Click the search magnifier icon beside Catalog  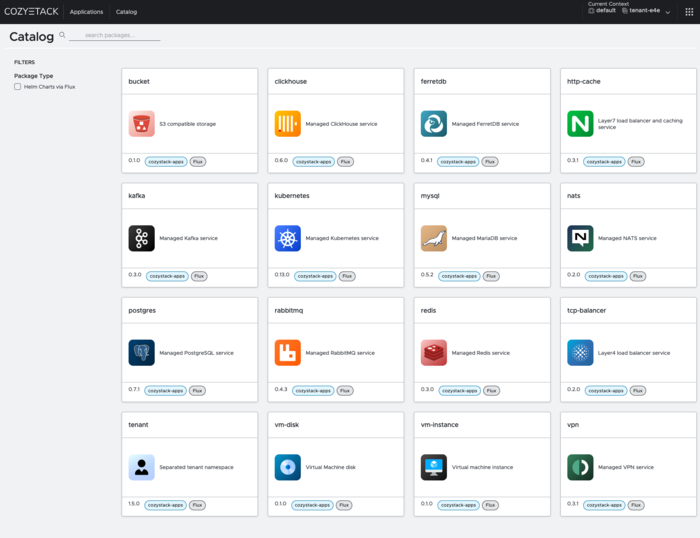point(62,35)
